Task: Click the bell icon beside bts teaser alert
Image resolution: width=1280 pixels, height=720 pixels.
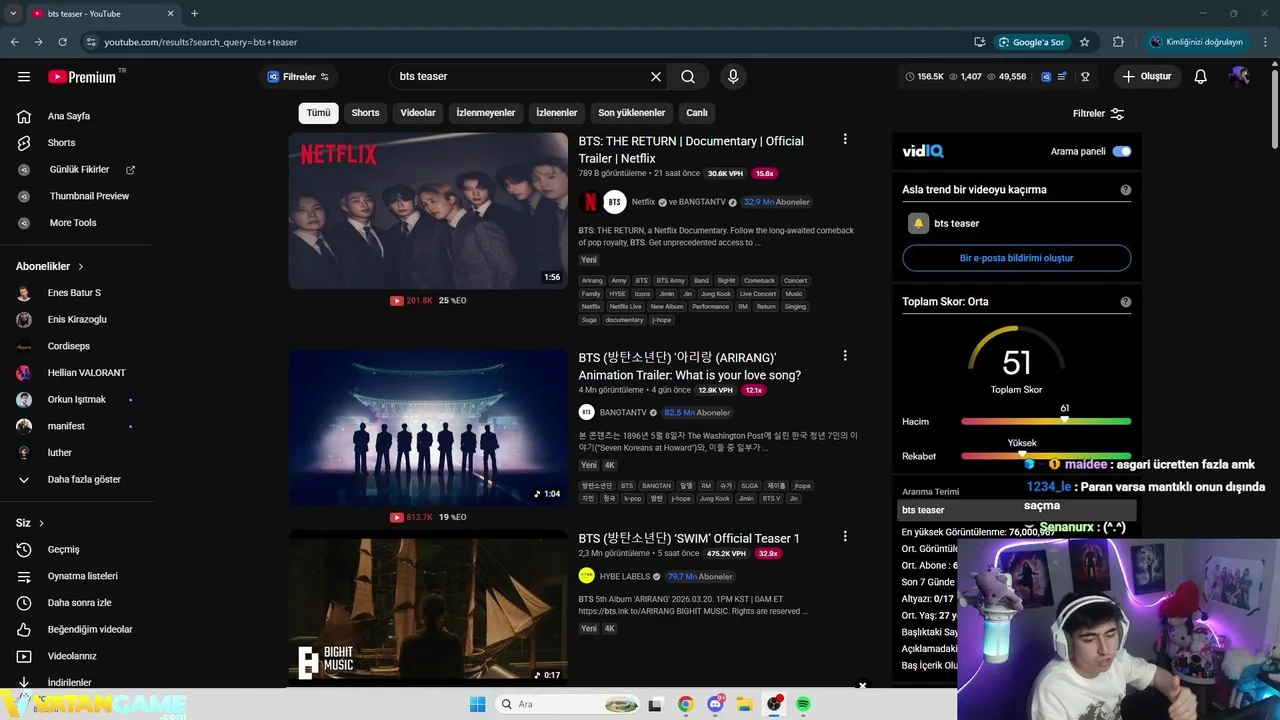Action: [918, 223]
